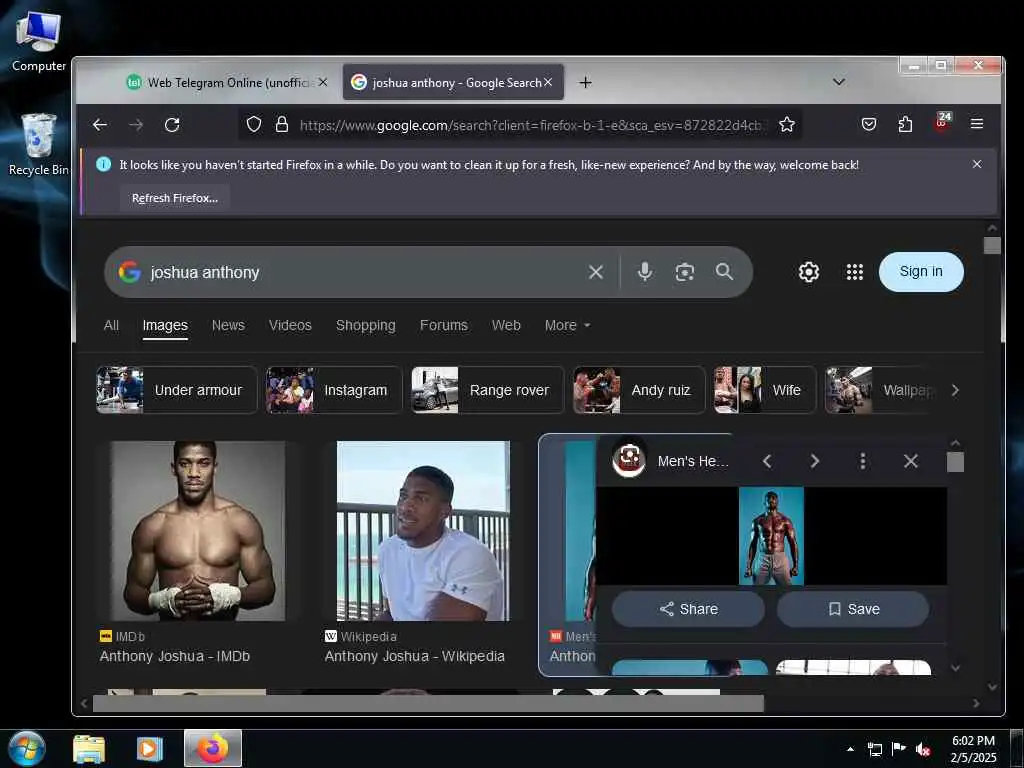Viewport: 1024px width, 768px height.
Task: Save the previewed image
Action: pyautogui.click(x=853, y=609)
